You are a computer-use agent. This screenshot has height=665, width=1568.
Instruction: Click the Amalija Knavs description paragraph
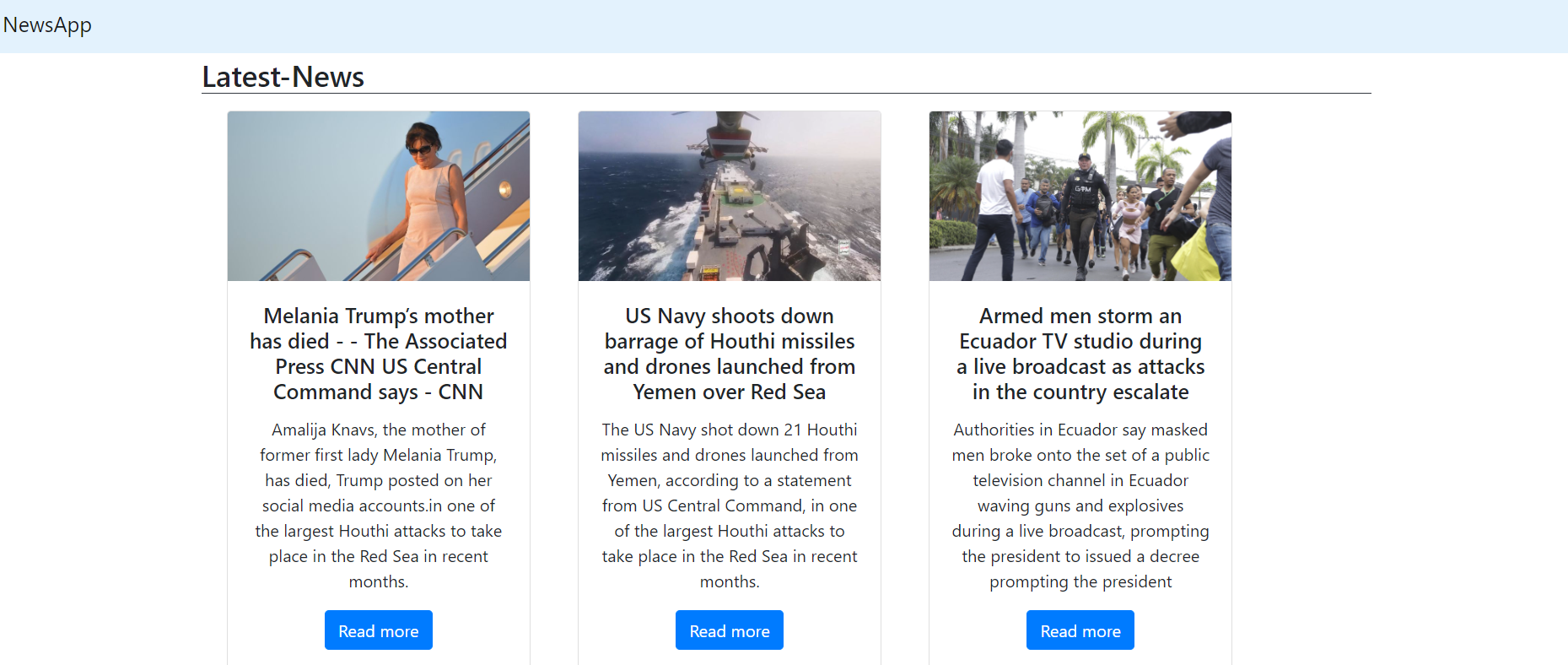coord(378,505)
